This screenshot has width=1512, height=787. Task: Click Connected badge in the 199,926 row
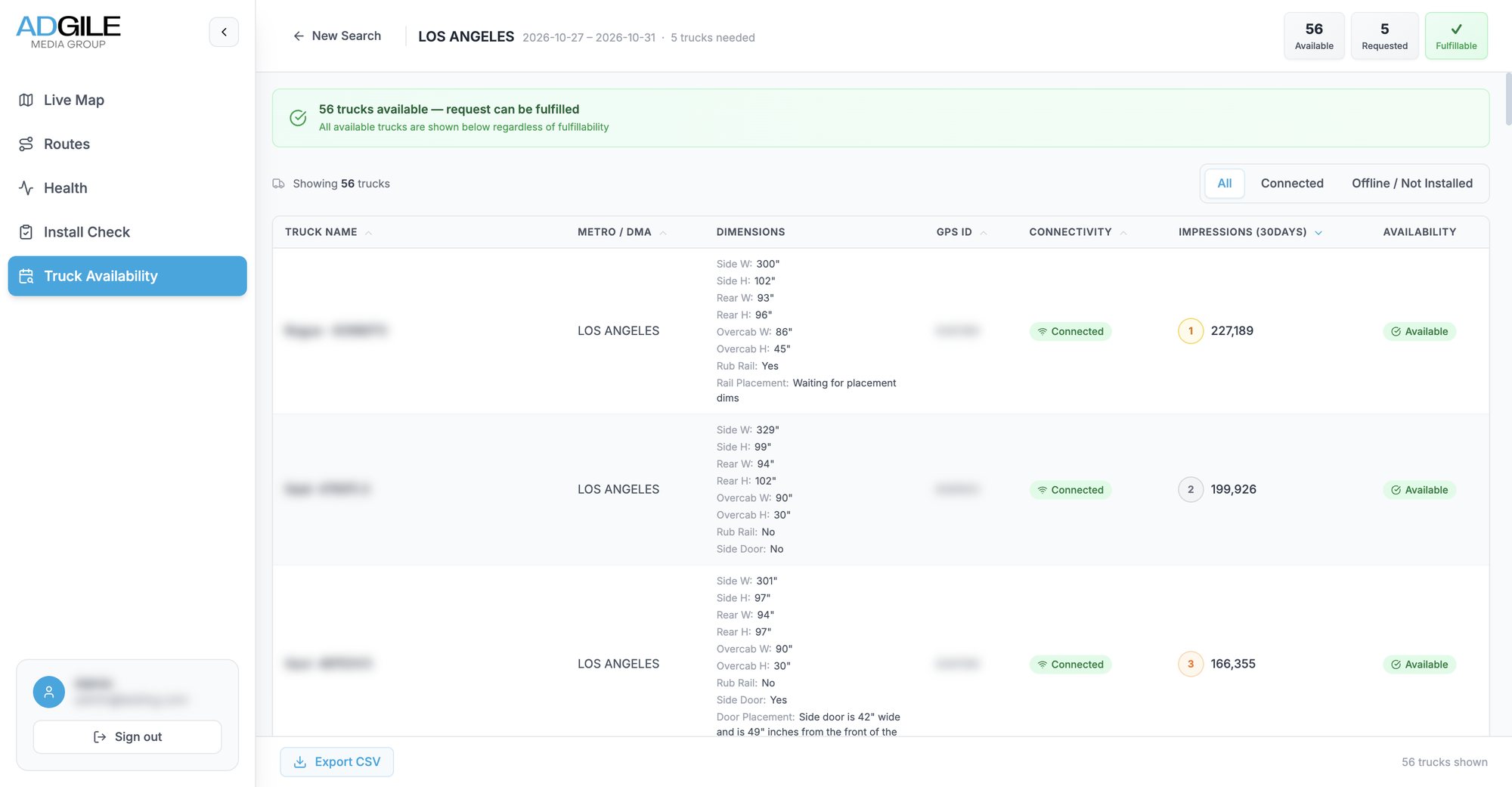click(1070, 490)
